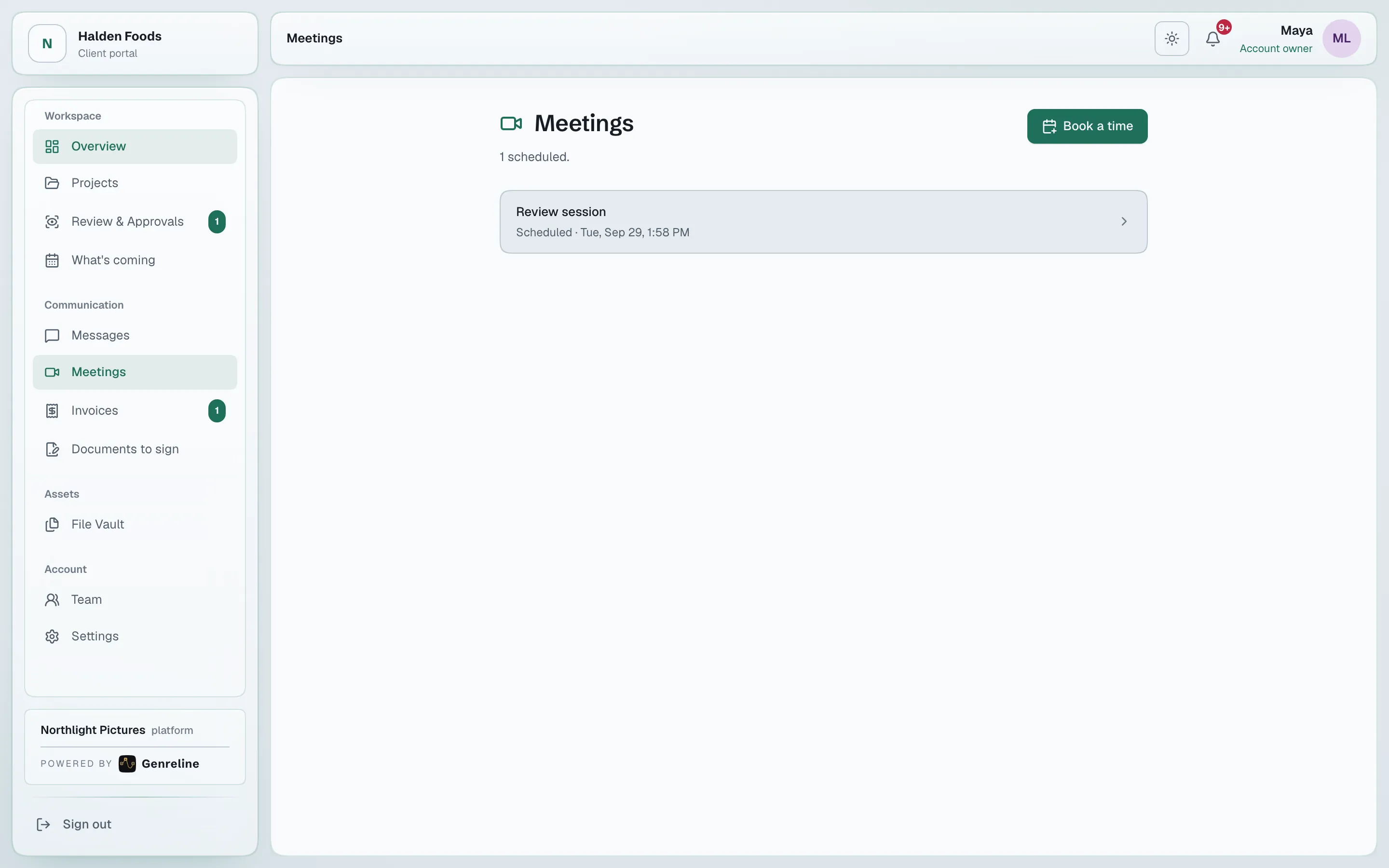Click the What's coming calendar icon
Screen dimensions: 1389x868
52,260
